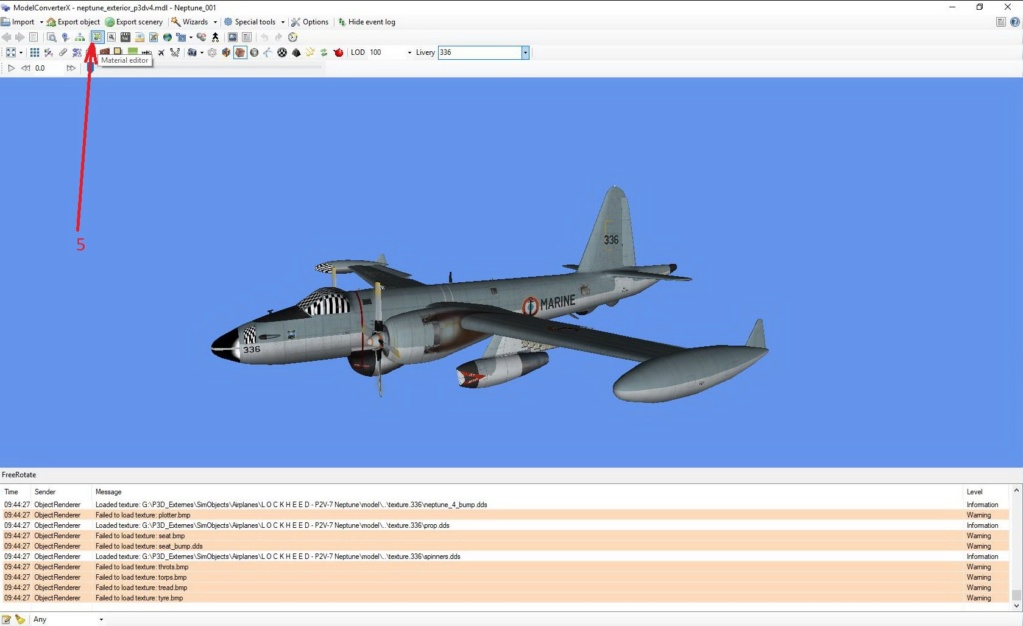Click the Message column header
The image size is (1023, 626).
tap(108, 492)
